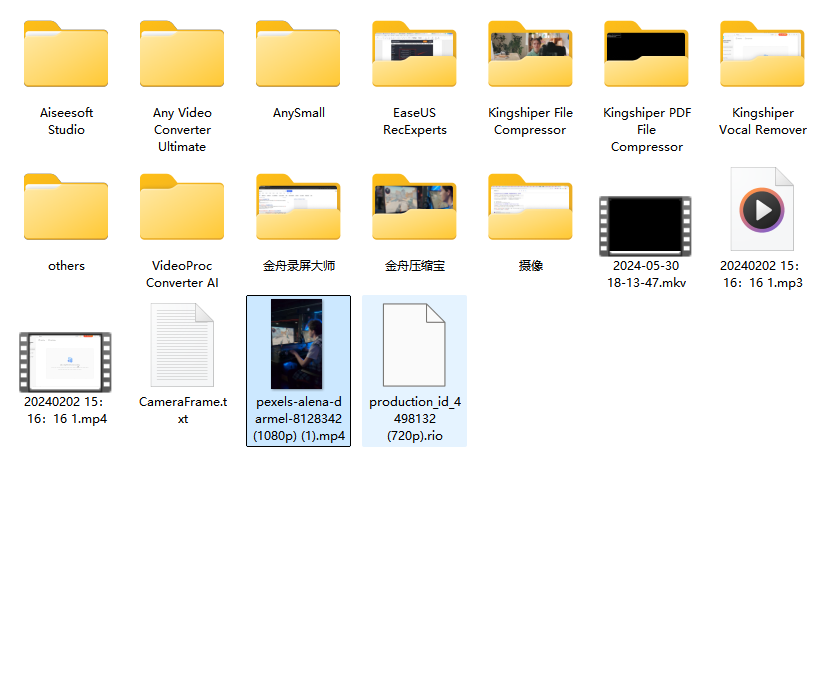
Task: Click the 'others' folder name text
Action: (66, 265)
